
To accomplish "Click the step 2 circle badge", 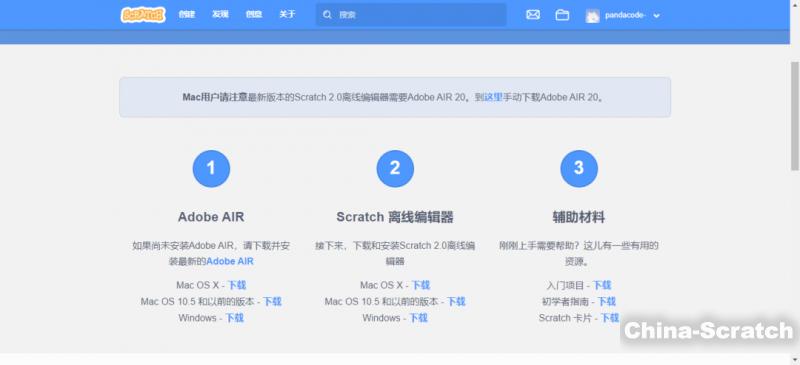I will [395, 168].
